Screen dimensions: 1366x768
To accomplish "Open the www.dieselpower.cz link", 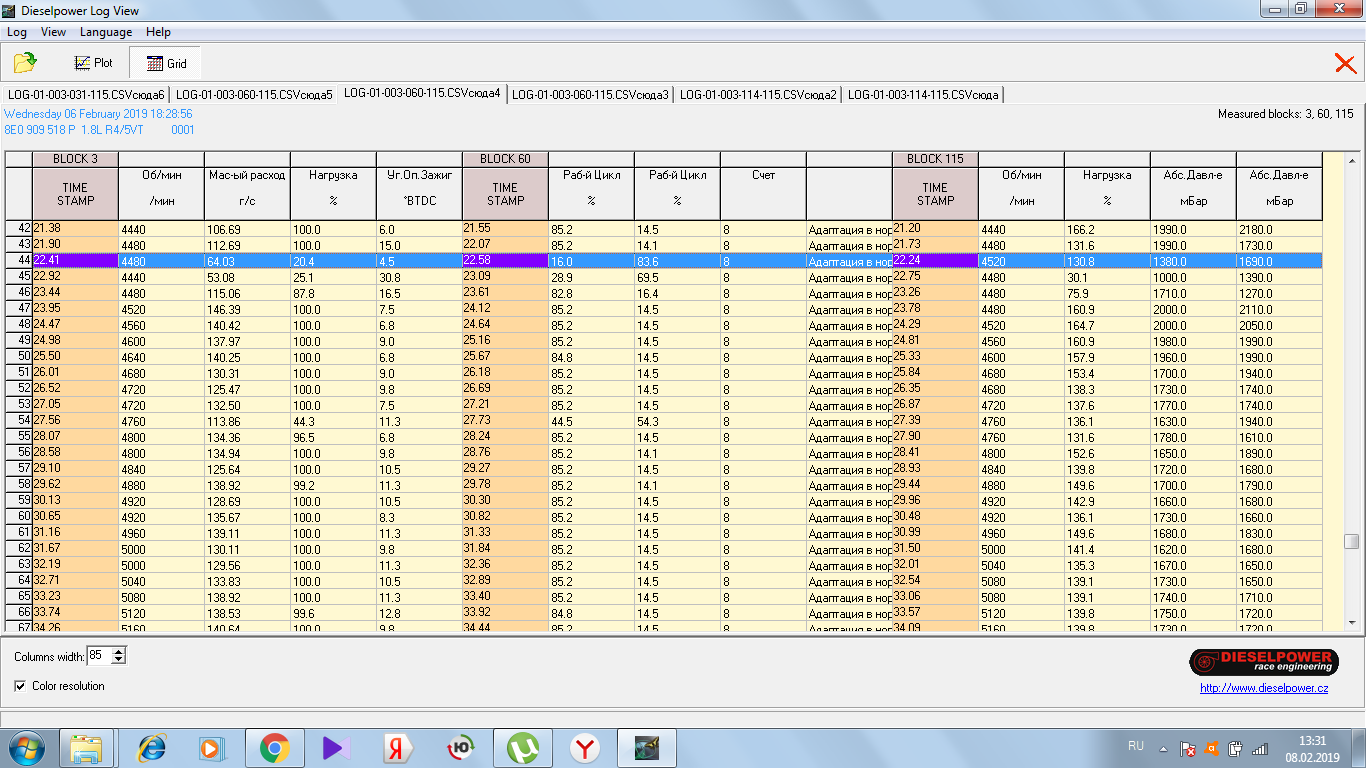I will [1264, 688].
